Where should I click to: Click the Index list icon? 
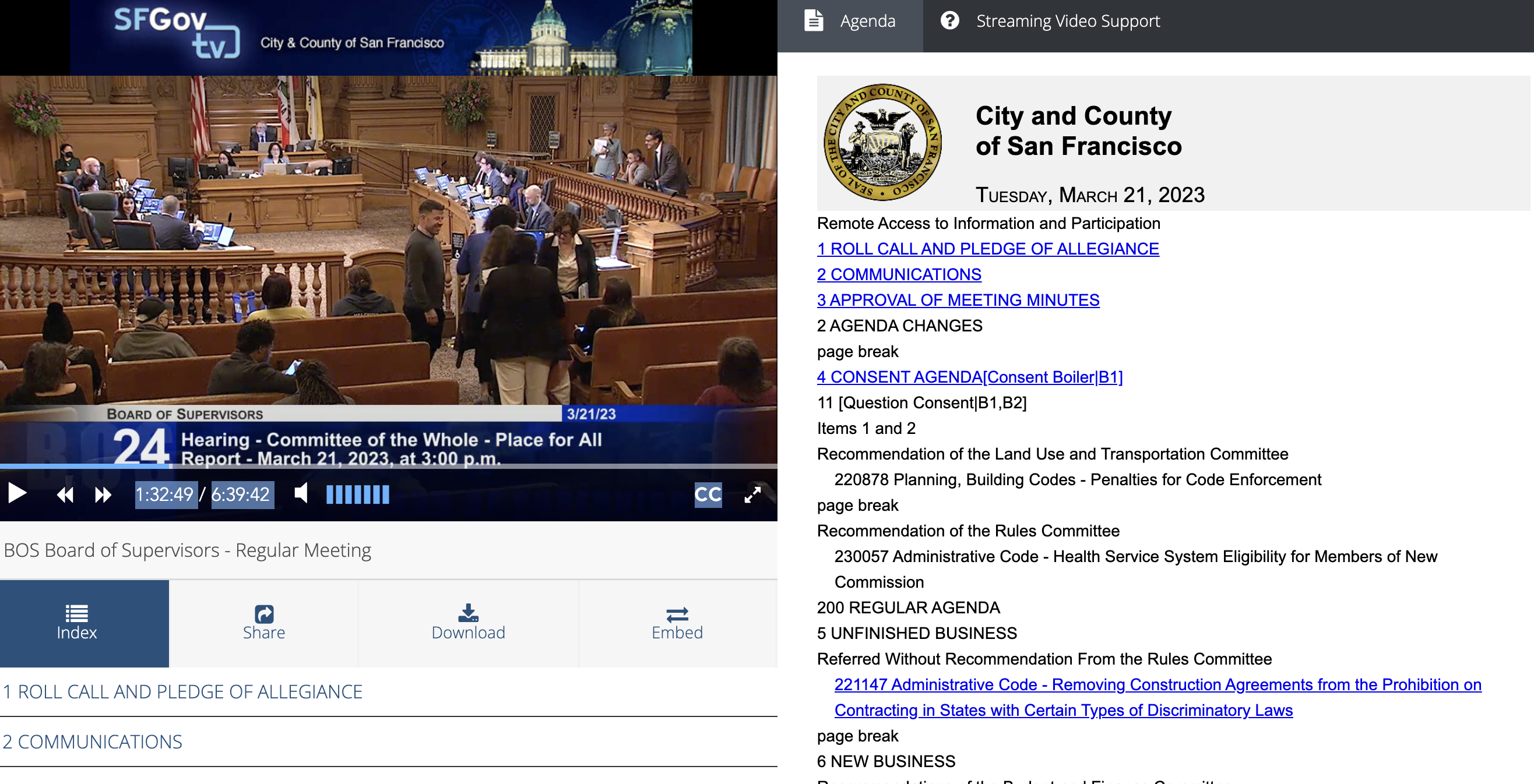click(x=77, y=613)
